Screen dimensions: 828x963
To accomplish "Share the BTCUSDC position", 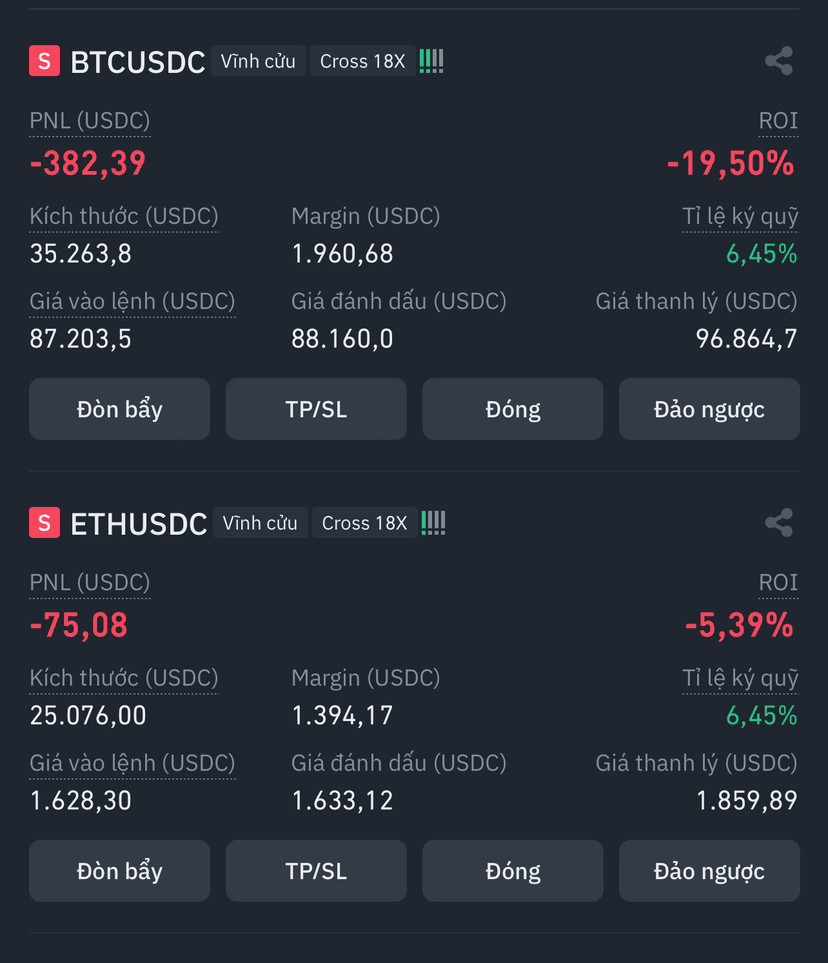I will click(x=779, y=61).
